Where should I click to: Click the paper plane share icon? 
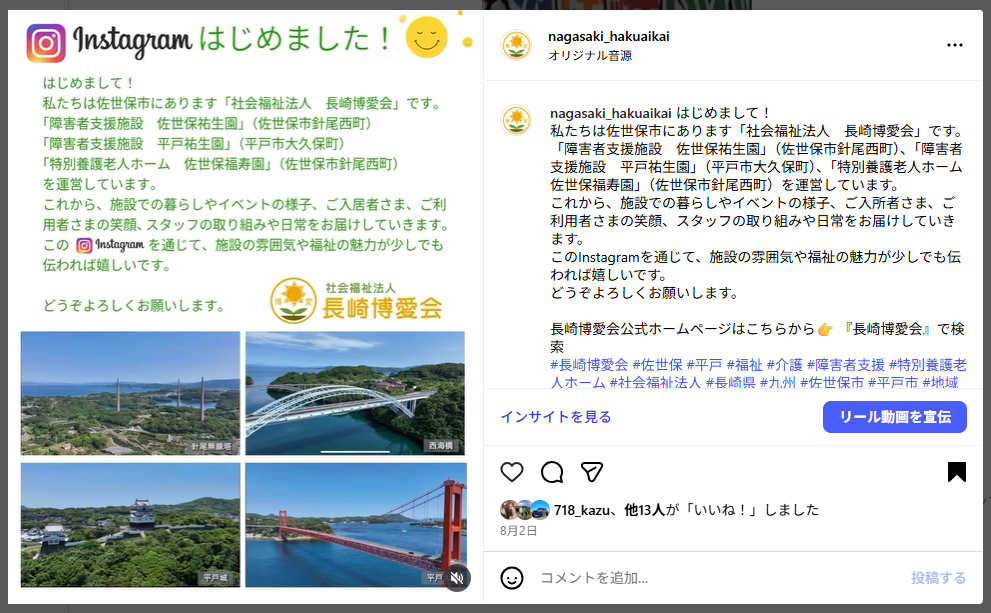click(592, 472)
